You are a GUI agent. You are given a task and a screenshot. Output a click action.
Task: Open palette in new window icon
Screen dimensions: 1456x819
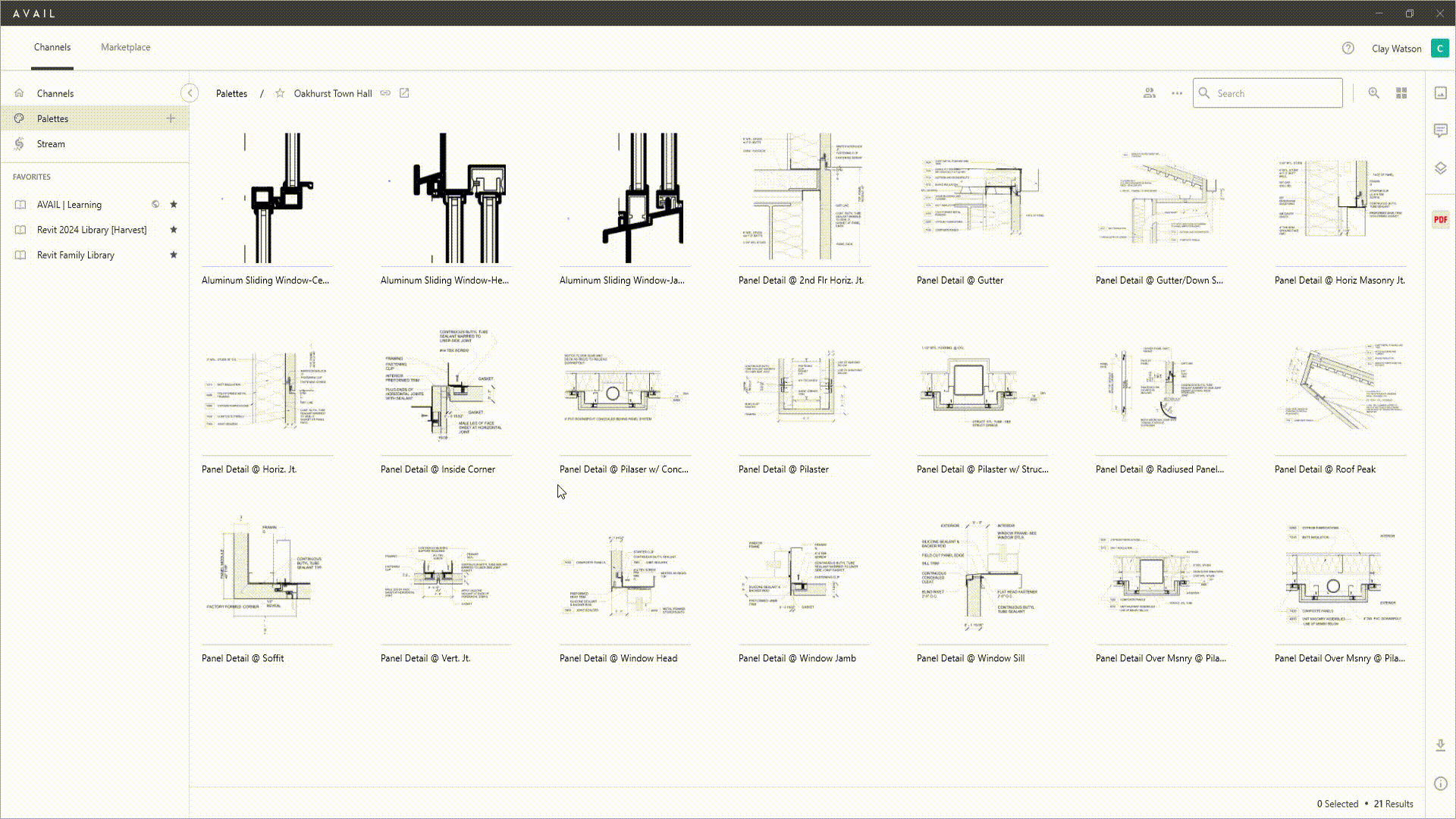[x=404, y=93]
